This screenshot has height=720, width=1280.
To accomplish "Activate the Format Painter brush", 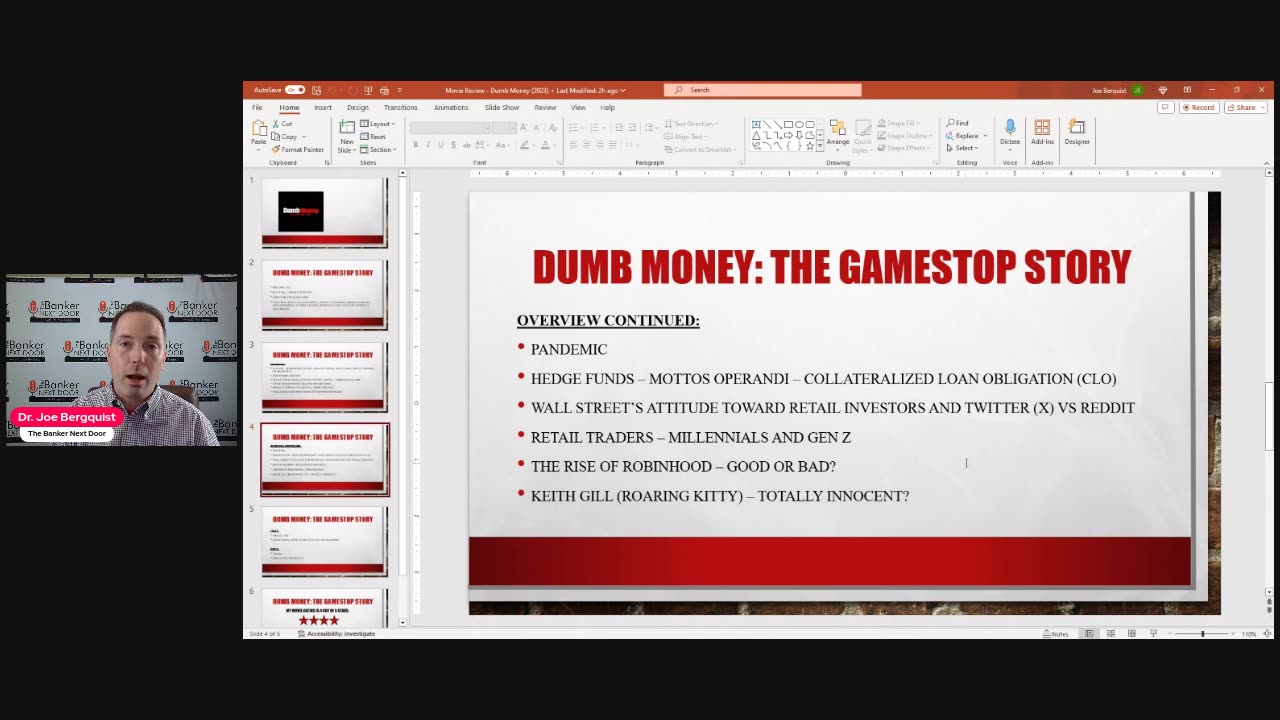I will (x=298, y=149).
